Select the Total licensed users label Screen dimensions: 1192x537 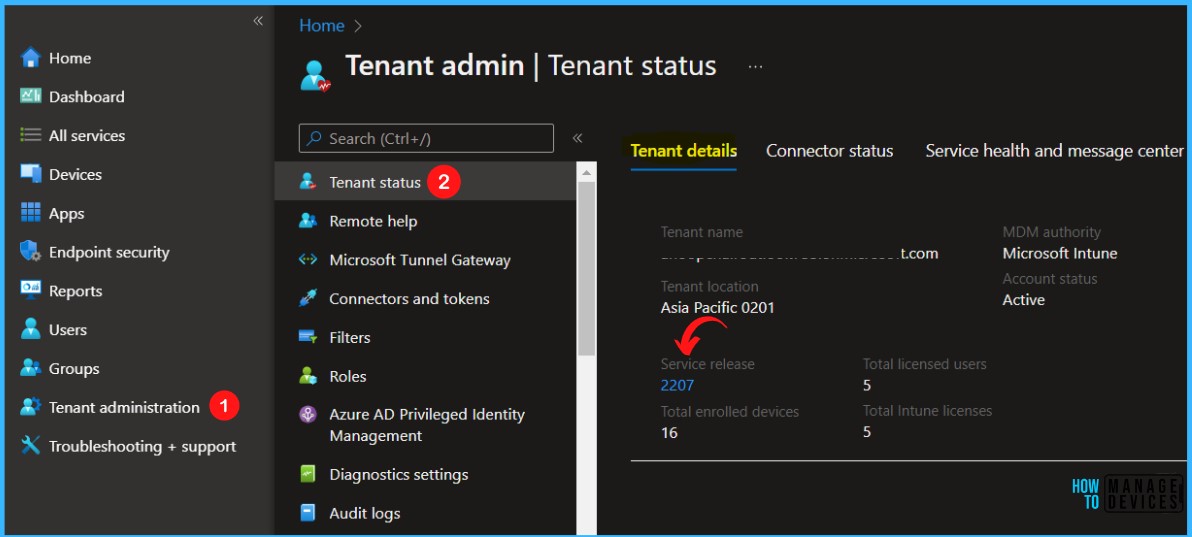point(924,364)
